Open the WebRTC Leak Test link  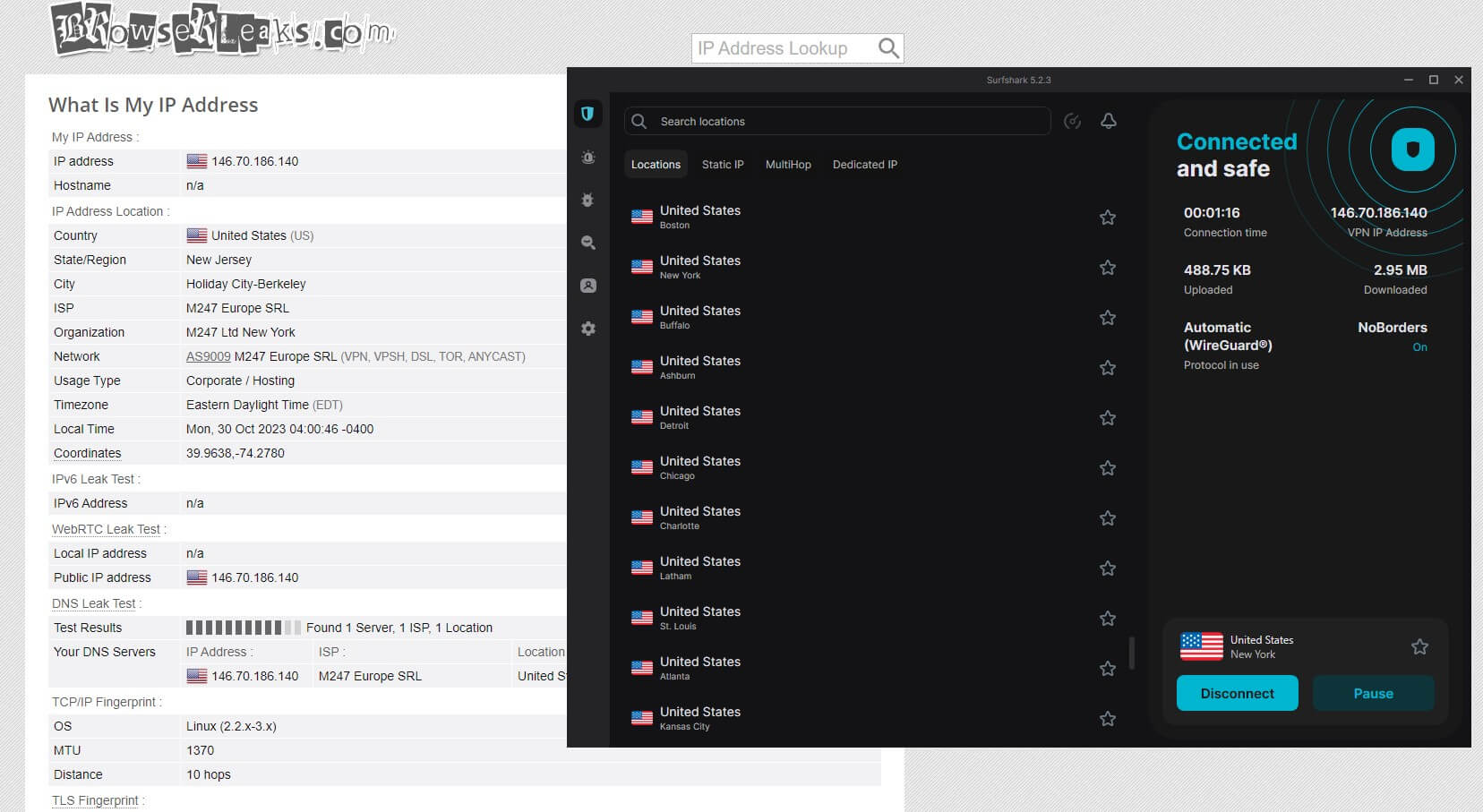click(x=106, y=529)
